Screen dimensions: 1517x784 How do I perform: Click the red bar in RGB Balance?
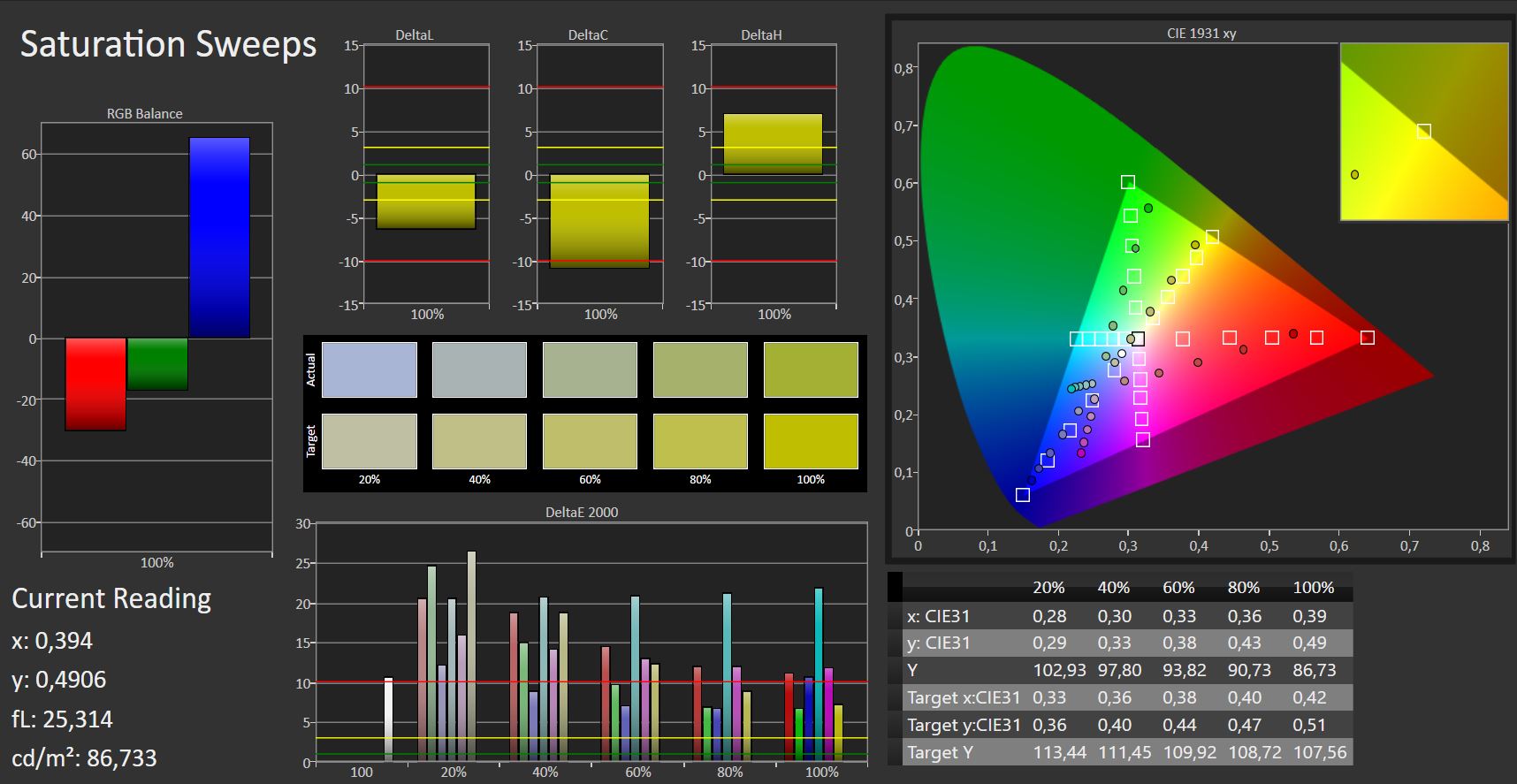tap(95, 384)
